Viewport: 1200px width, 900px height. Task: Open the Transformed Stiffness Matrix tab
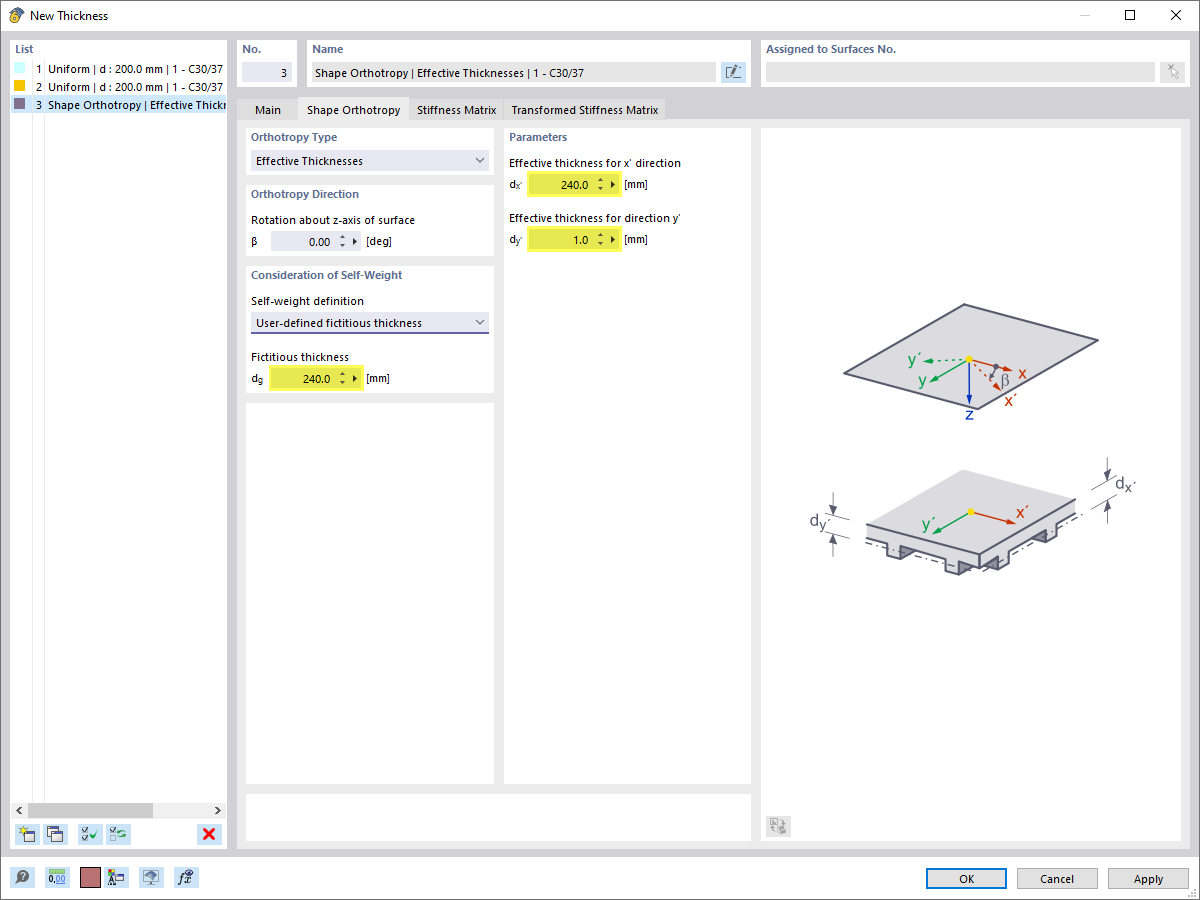(585, 110)
